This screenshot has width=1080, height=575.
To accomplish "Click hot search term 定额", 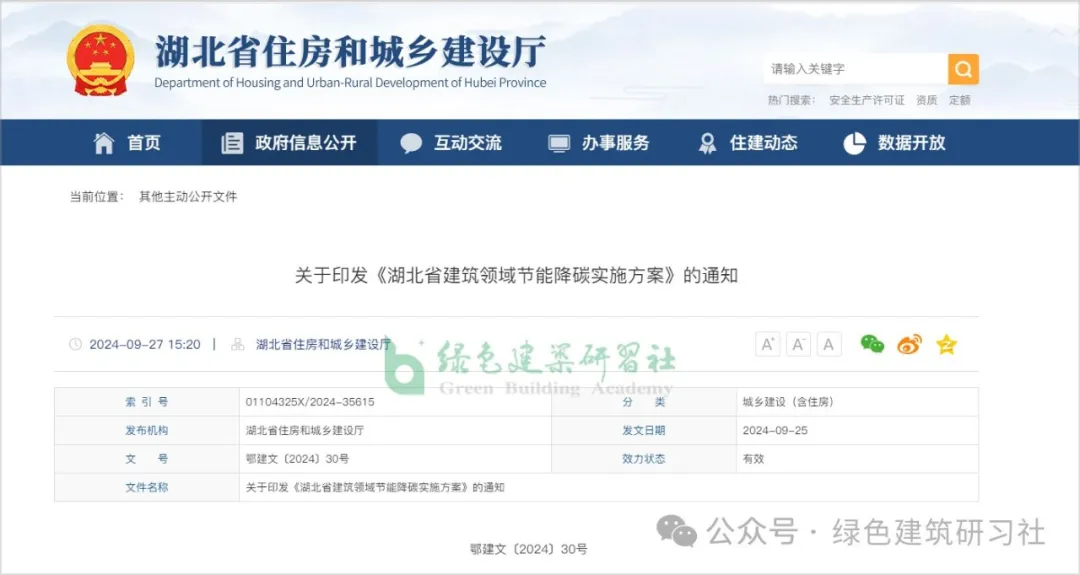I will (959, 100).
